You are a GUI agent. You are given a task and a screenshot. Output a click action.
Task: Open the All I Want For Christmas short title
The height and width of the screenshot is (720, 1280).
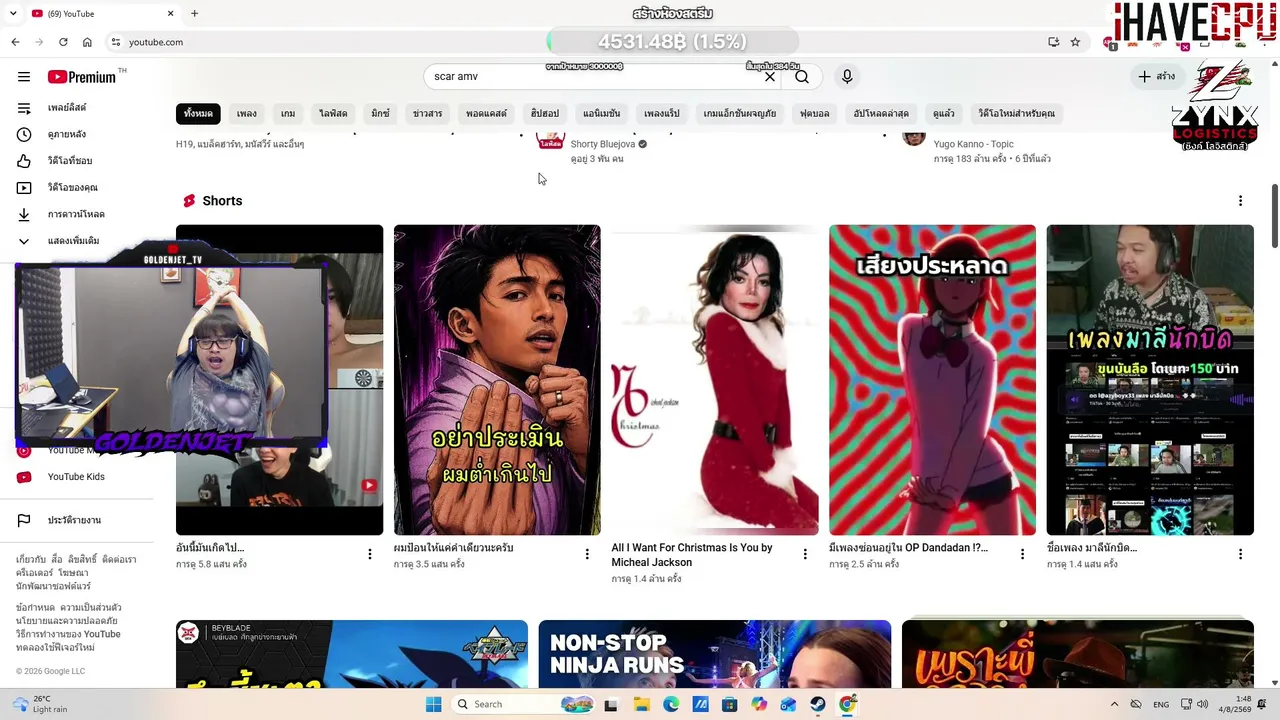(x=692, y=555)
